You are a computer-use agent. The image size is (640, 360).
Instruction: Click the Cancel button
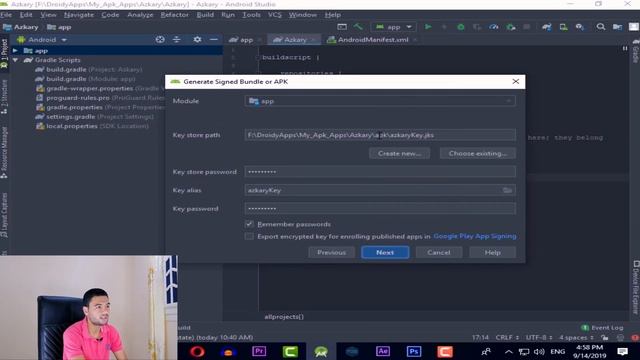pos(439,252)
